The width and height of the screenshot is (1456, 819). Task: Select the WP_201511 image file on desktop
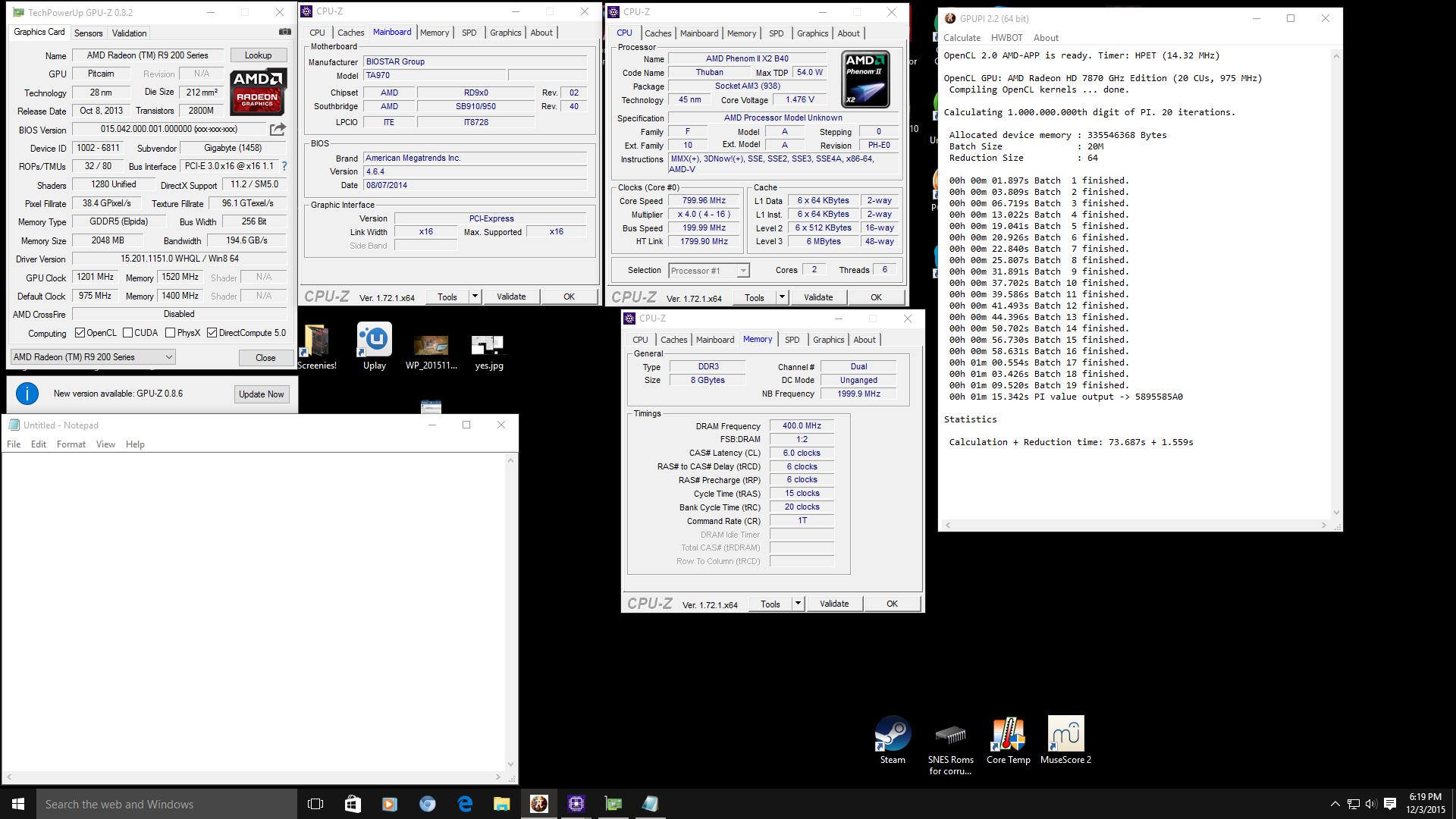click(431, 353)
